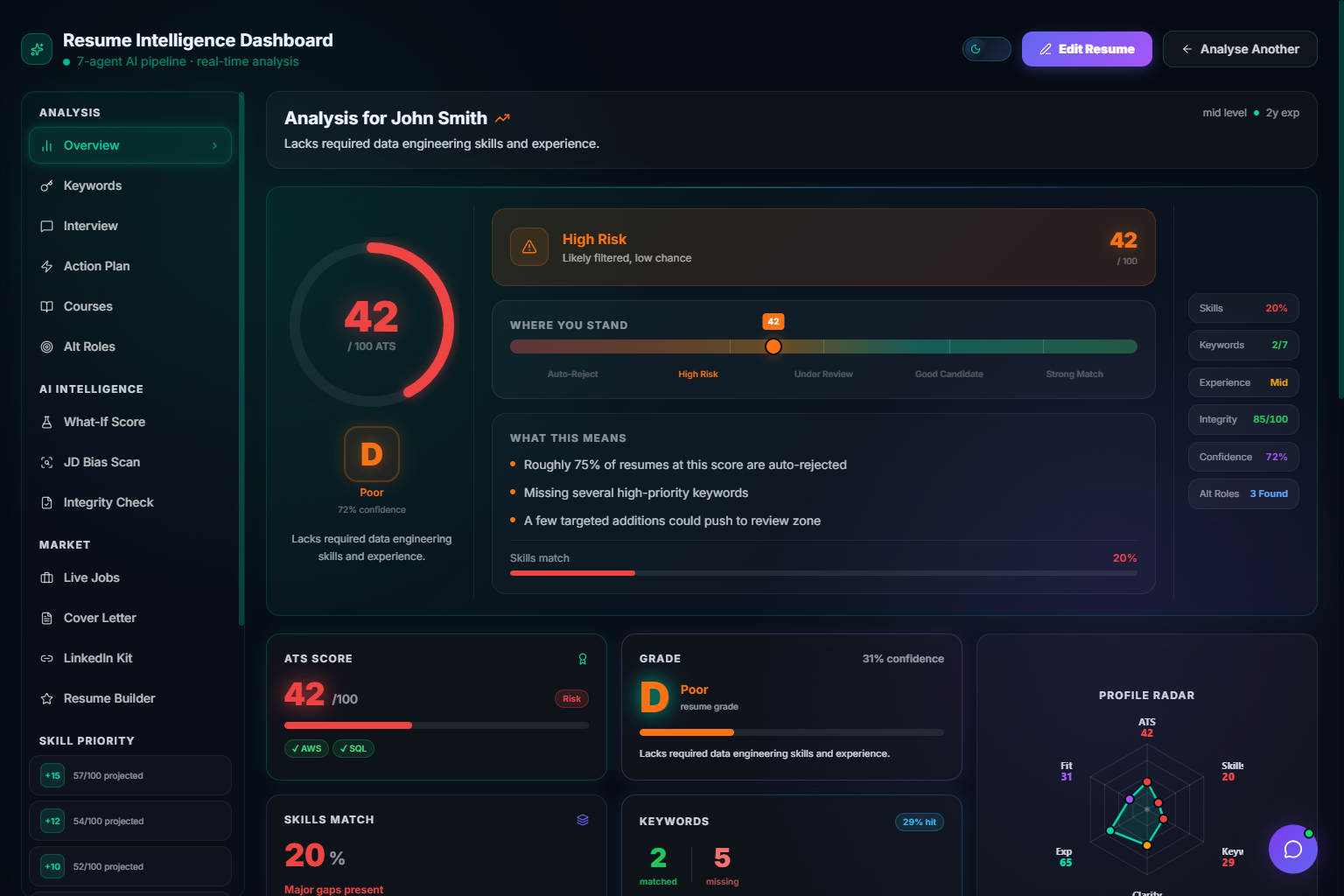
Task: Click the Skills match progress bar
Action: click(x=823, y=573)
